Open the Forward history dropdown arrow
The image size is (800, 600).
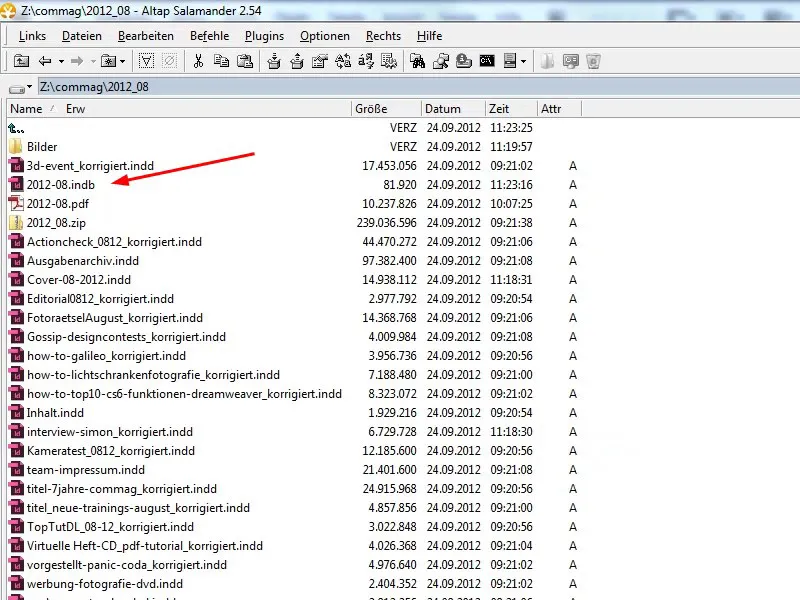point(93,62)
